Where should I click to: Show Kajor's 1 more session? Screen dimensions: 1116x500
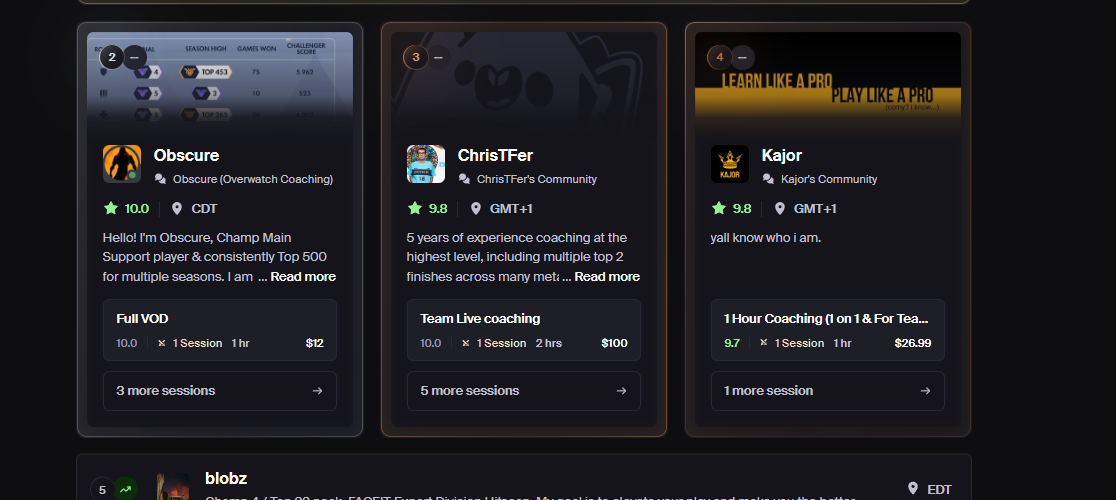828,390
